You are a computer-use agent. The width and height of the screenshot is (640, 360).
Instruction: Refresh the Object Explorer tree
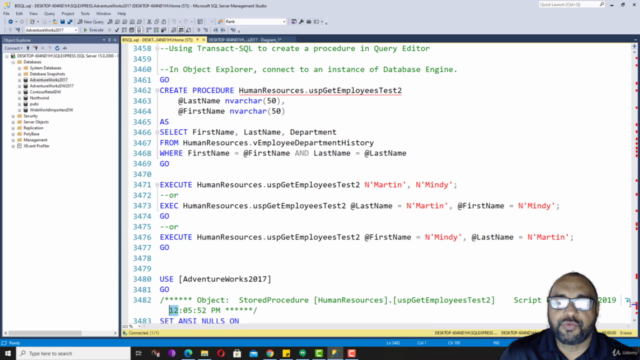pos(57,48)
